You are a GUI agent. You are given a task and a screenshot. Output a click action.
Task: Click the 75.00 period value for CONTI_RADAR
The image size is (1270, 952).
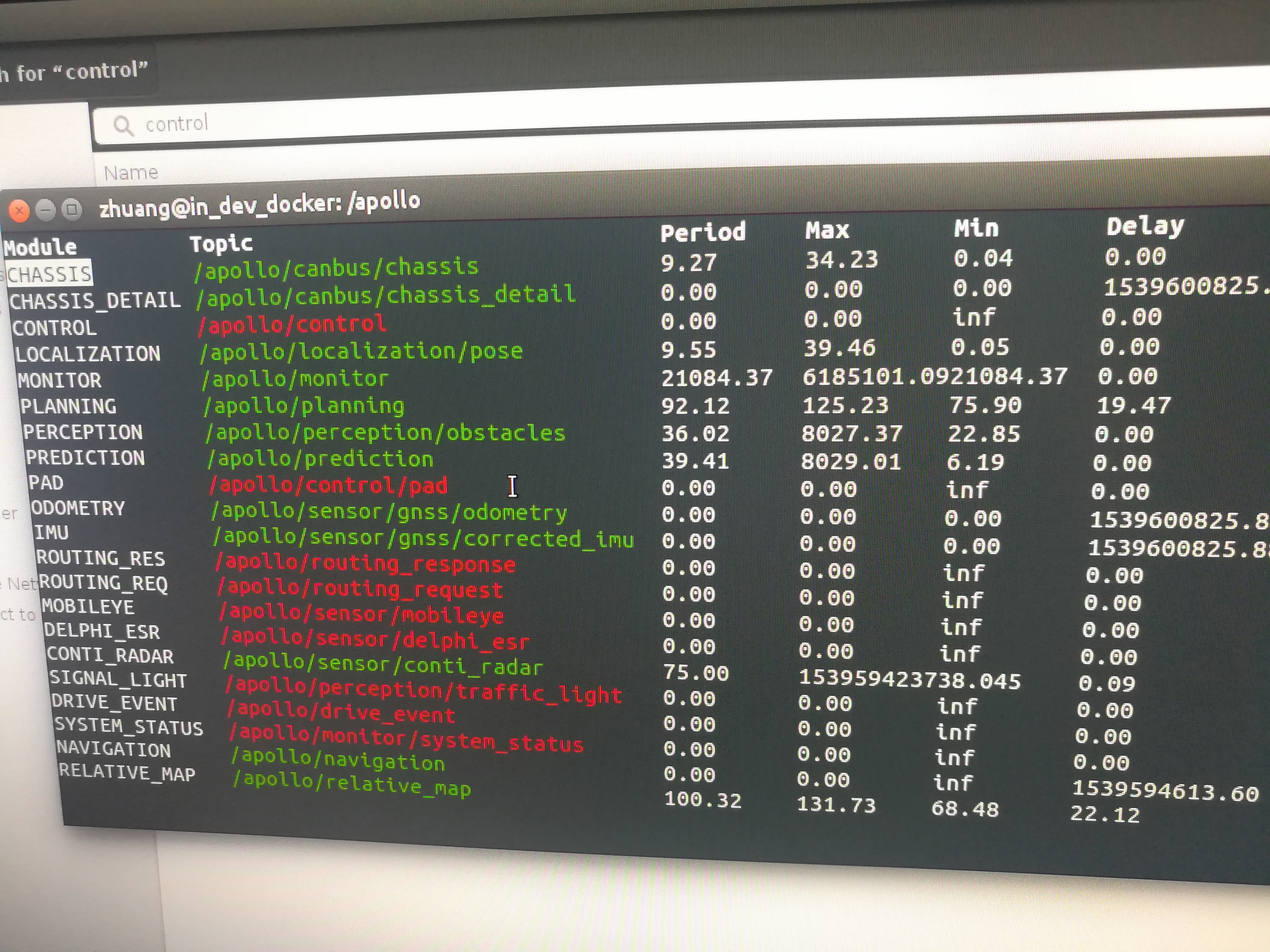coord(696,672)
